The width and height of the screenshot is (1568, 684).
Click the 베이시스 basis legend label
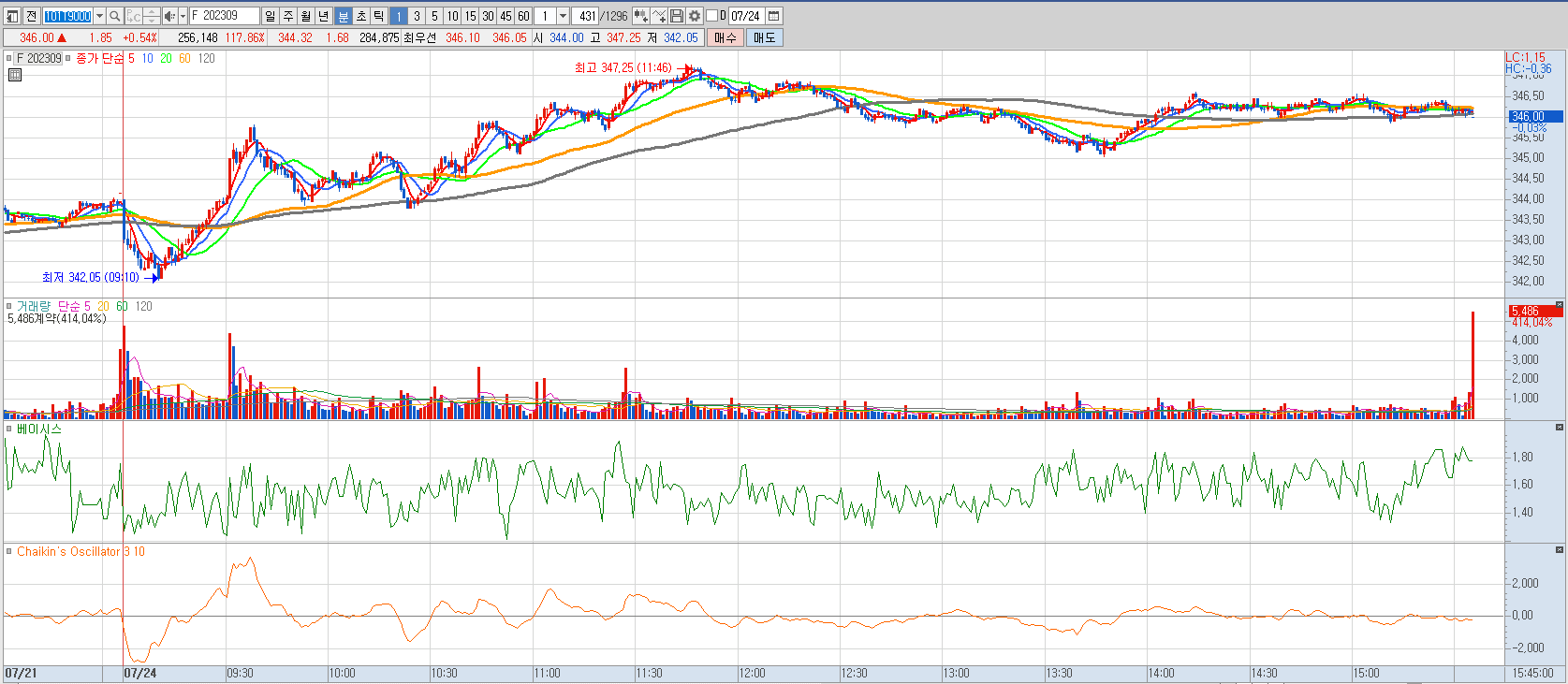pyautogui.click(x=39, y=429)
